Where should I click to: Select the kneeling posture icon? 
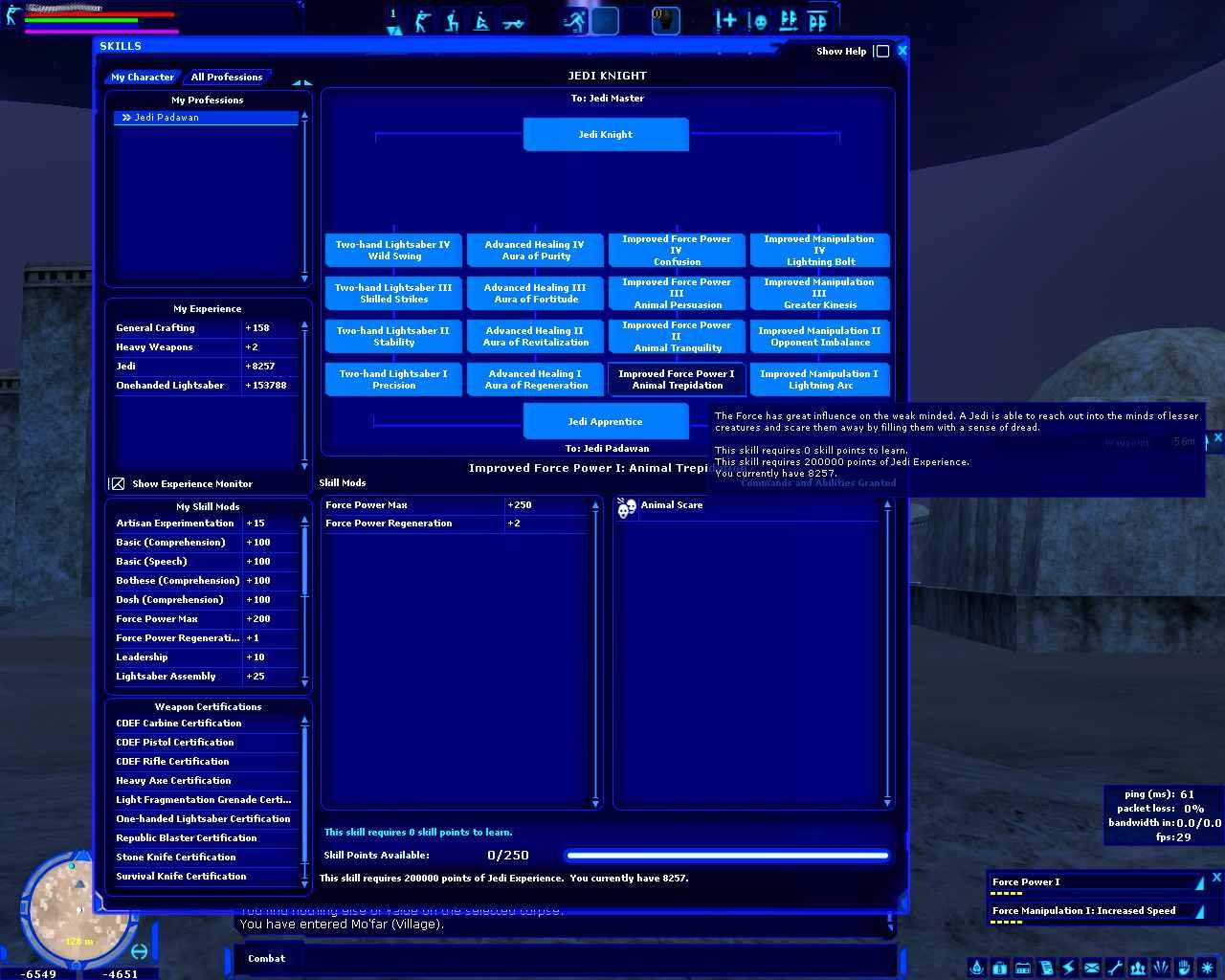click(x=452, y=21)
